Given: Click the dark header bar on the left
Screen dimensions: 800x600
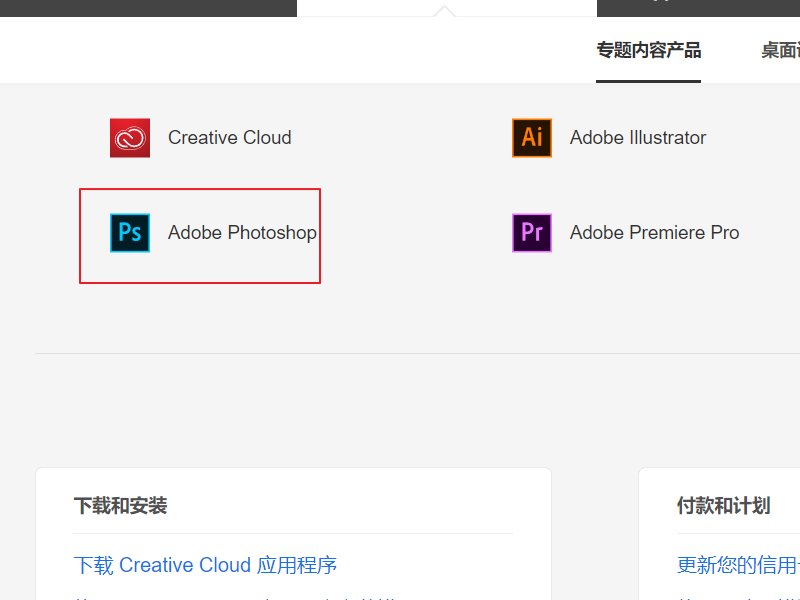Looking at the screenshot, I should click(148, 8).
